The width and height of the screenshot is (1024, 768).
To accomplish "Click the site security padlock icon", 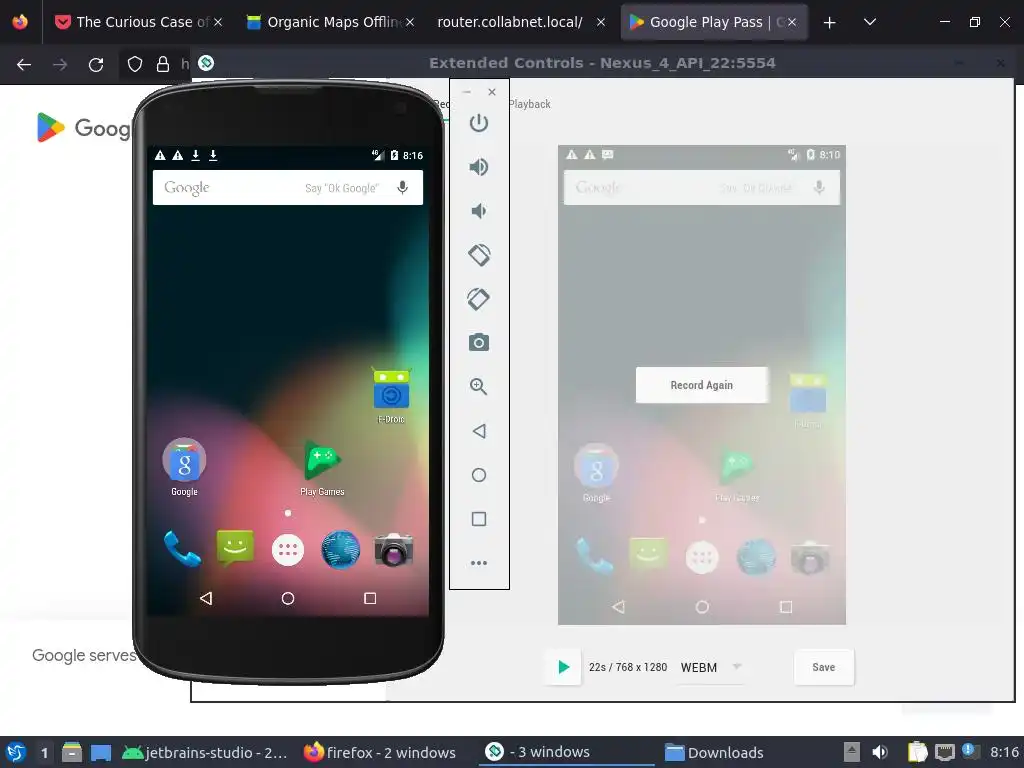I will pyautogui.click(x=163, y=64).
